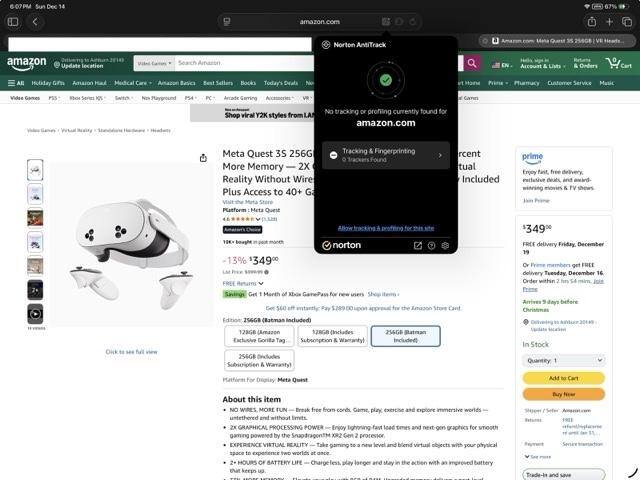This screenshot has width=640, height=480.
Task: Open the Amazon cart icon
Action: (x=622, y=63)
